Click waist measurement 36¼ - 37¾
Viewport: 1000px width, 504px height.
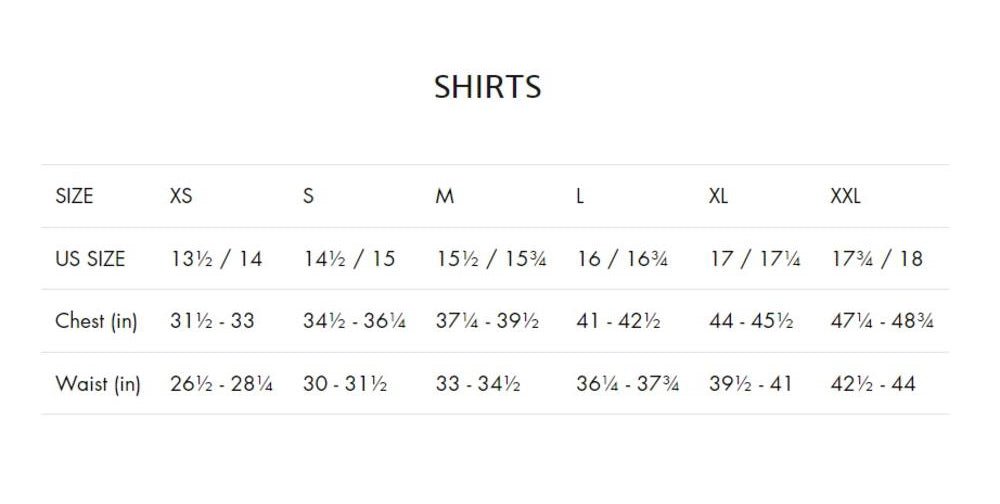click(627, 384)
